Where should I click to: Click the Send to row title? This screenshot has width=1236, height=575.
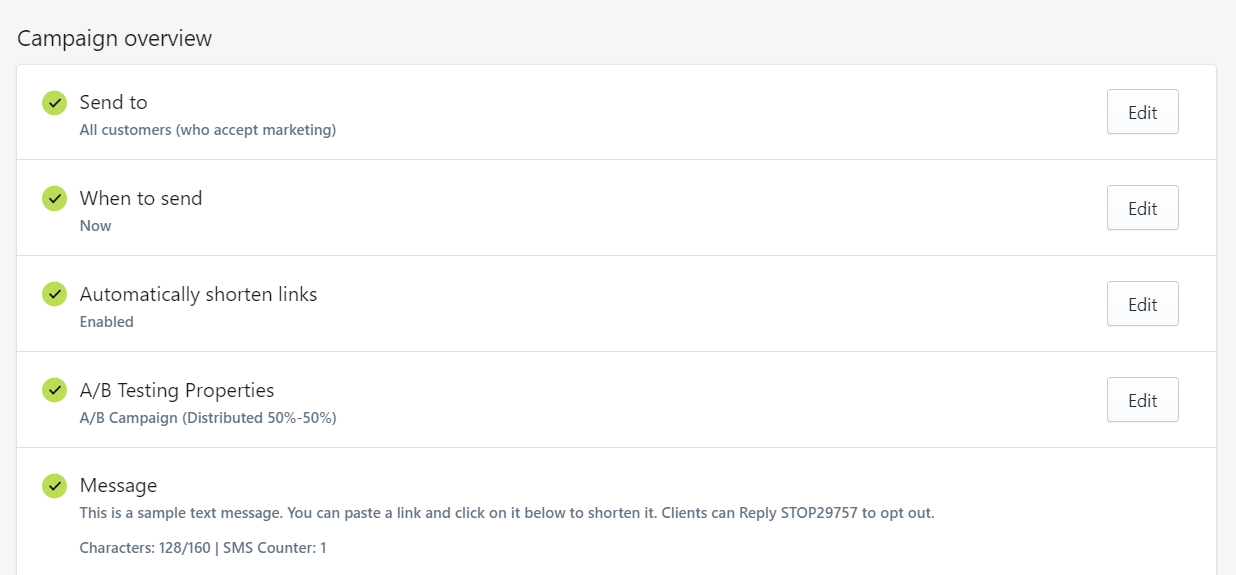point(114,102)
